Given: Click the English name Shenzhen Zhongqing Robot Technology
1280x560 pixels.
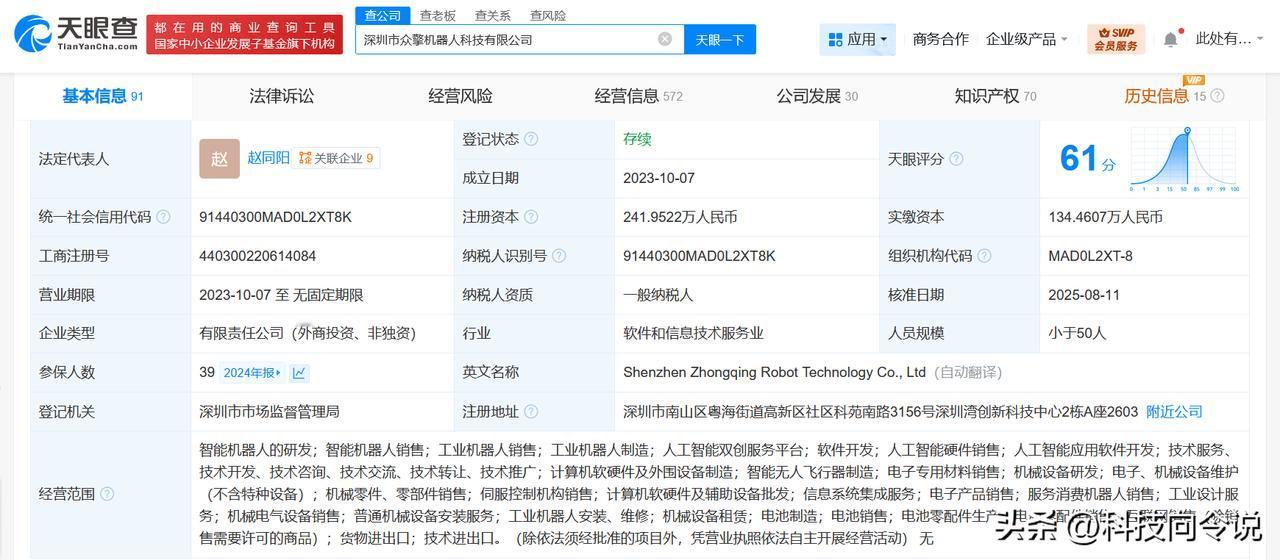Looking at the screenshot, I should click(775, 372).
